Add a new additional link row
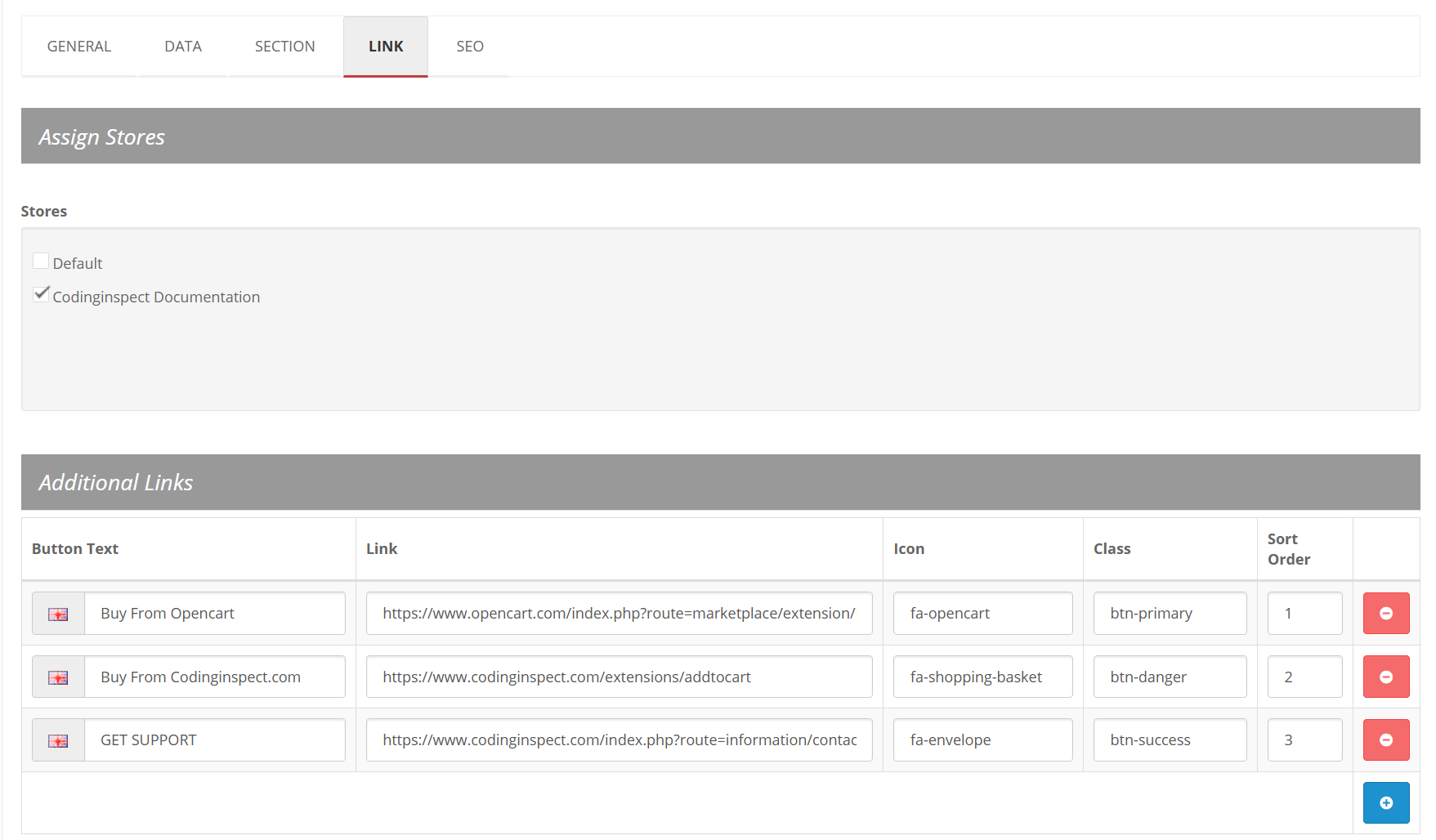Screen dimensions: 1436x840 1385,802
